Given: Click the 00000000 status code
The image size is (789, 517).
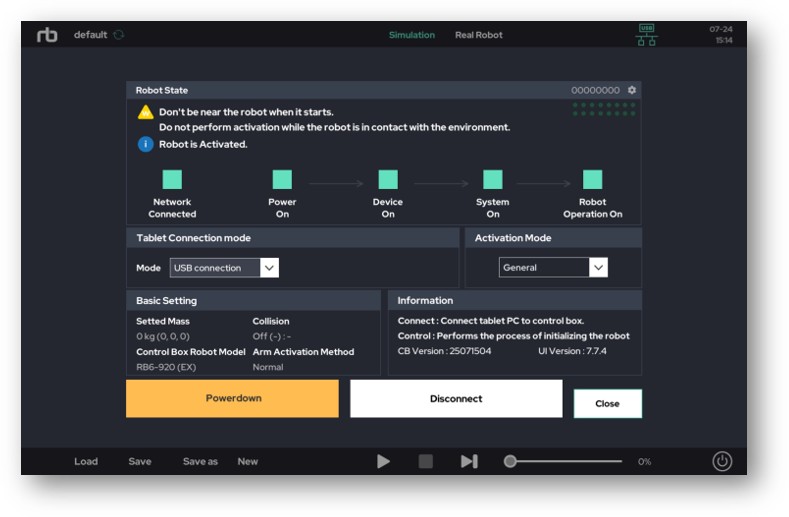Looking at the screenshot, I should 595,90.
